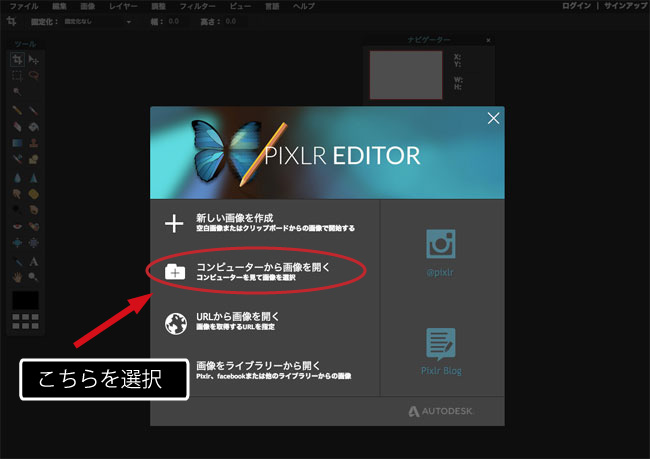Click the ログイン link
Viewport: 650px width, 459px height.
coord(576,6)
